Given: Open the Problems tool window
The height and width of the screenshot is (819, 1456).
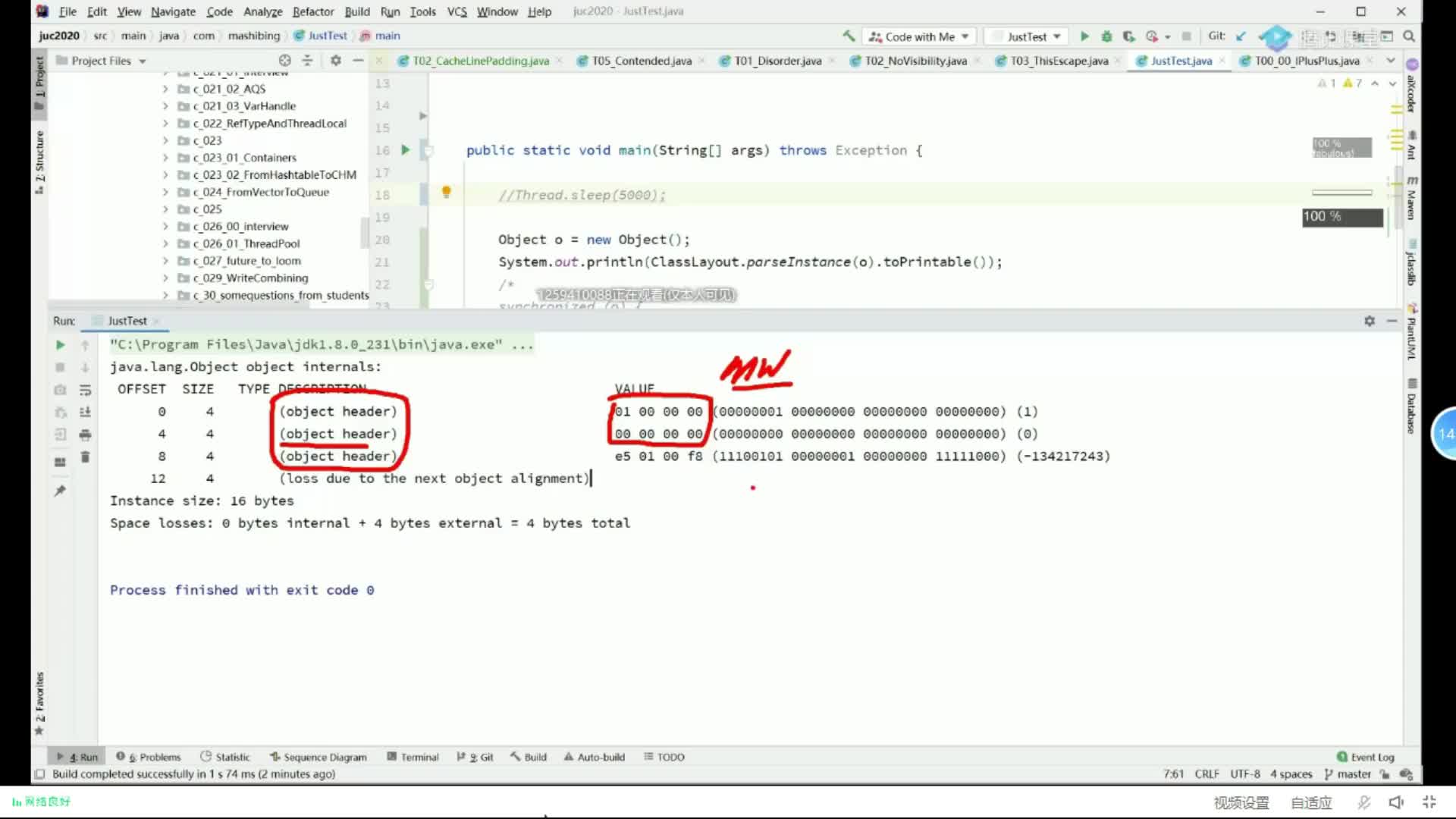Looking at the screenshot, I should tap(149, 757).
